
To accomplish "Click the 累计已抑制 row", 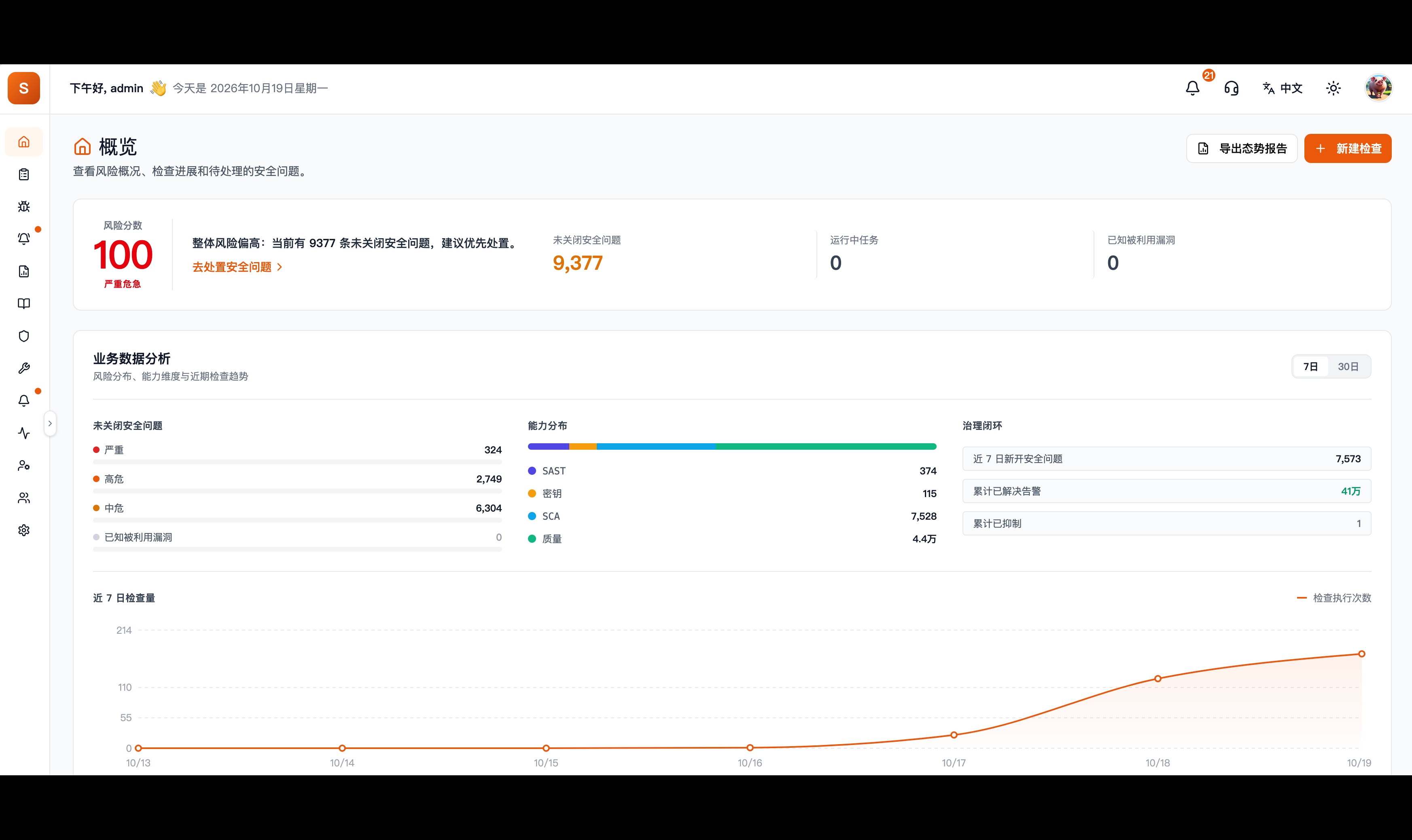I will pos(1167,524).
